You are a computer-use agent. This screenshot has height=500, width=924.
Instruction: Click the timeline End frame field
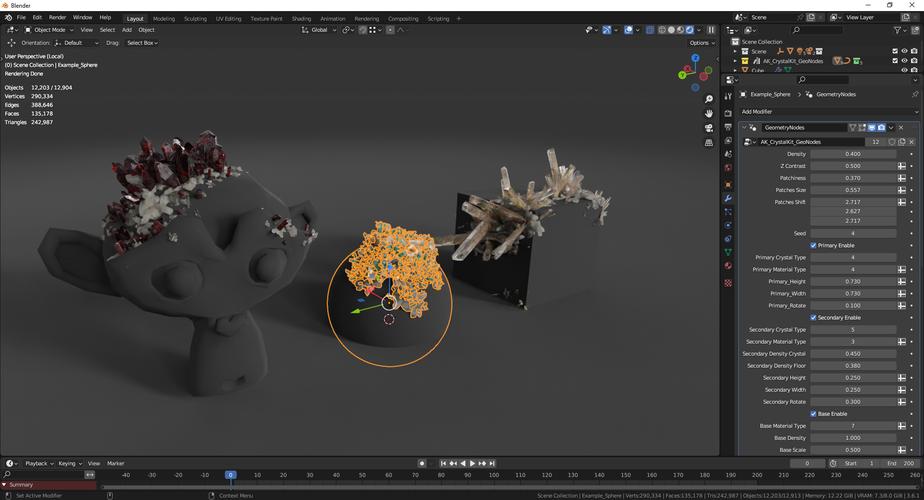pos(900,463)
